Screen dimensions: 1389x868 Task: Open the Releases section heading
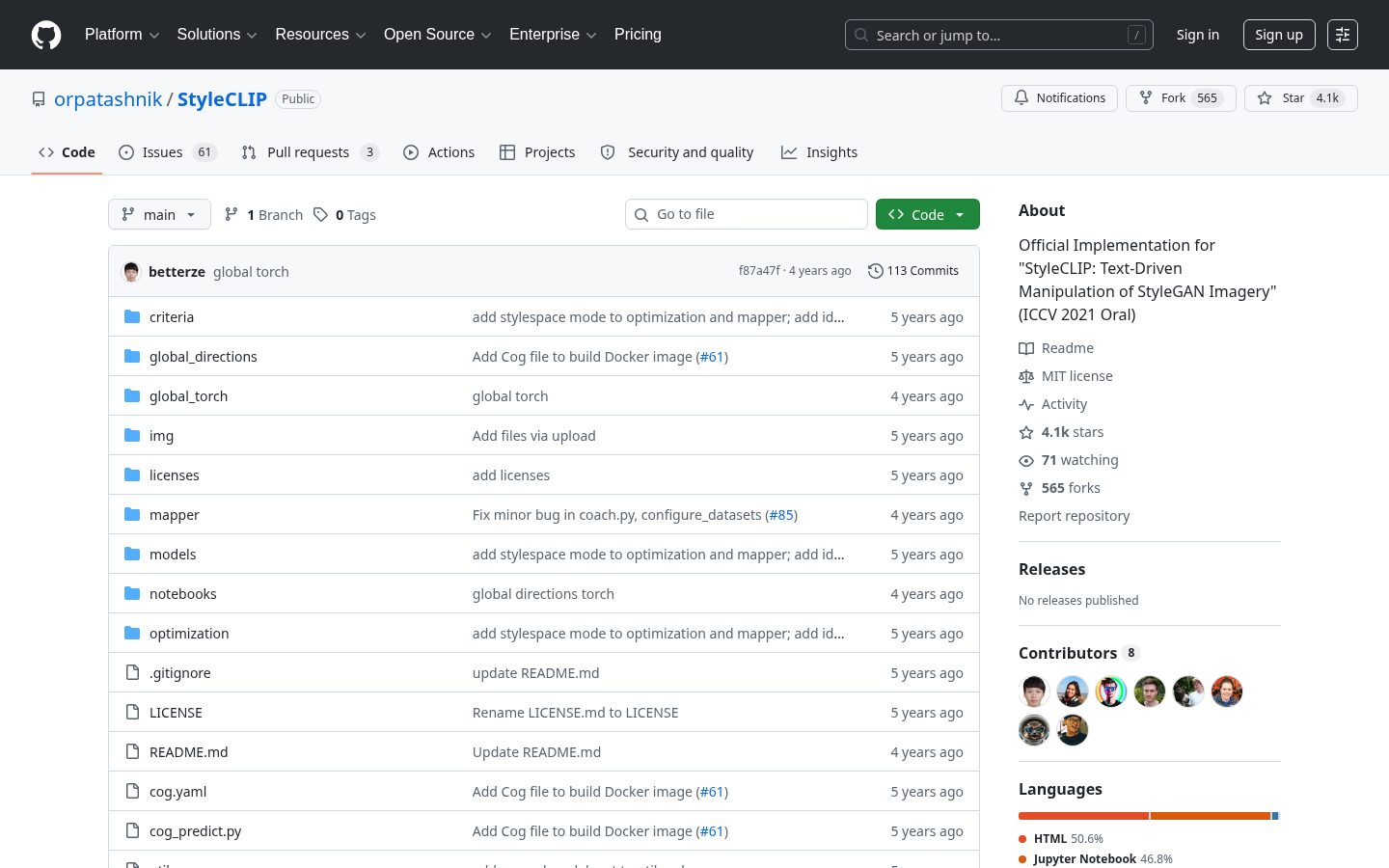(x=1051, y=569)
